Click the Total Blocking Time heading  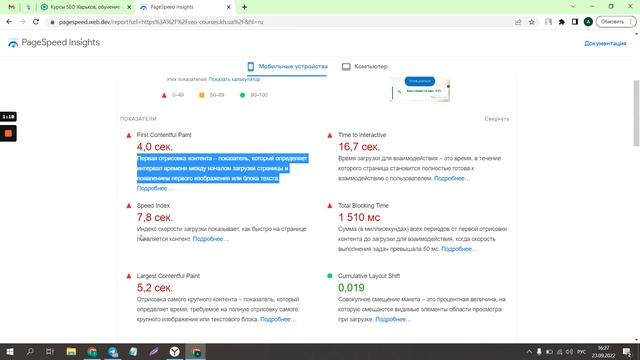point(363,205)
